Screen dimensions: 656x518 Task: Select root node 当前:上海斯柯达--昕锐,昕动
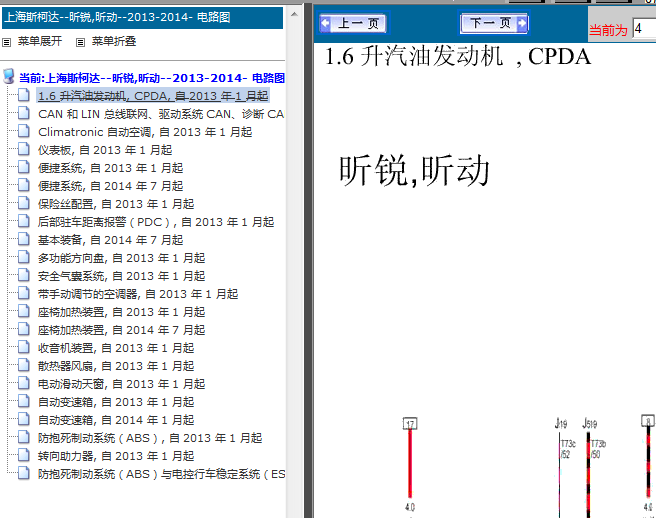point(152,78)
